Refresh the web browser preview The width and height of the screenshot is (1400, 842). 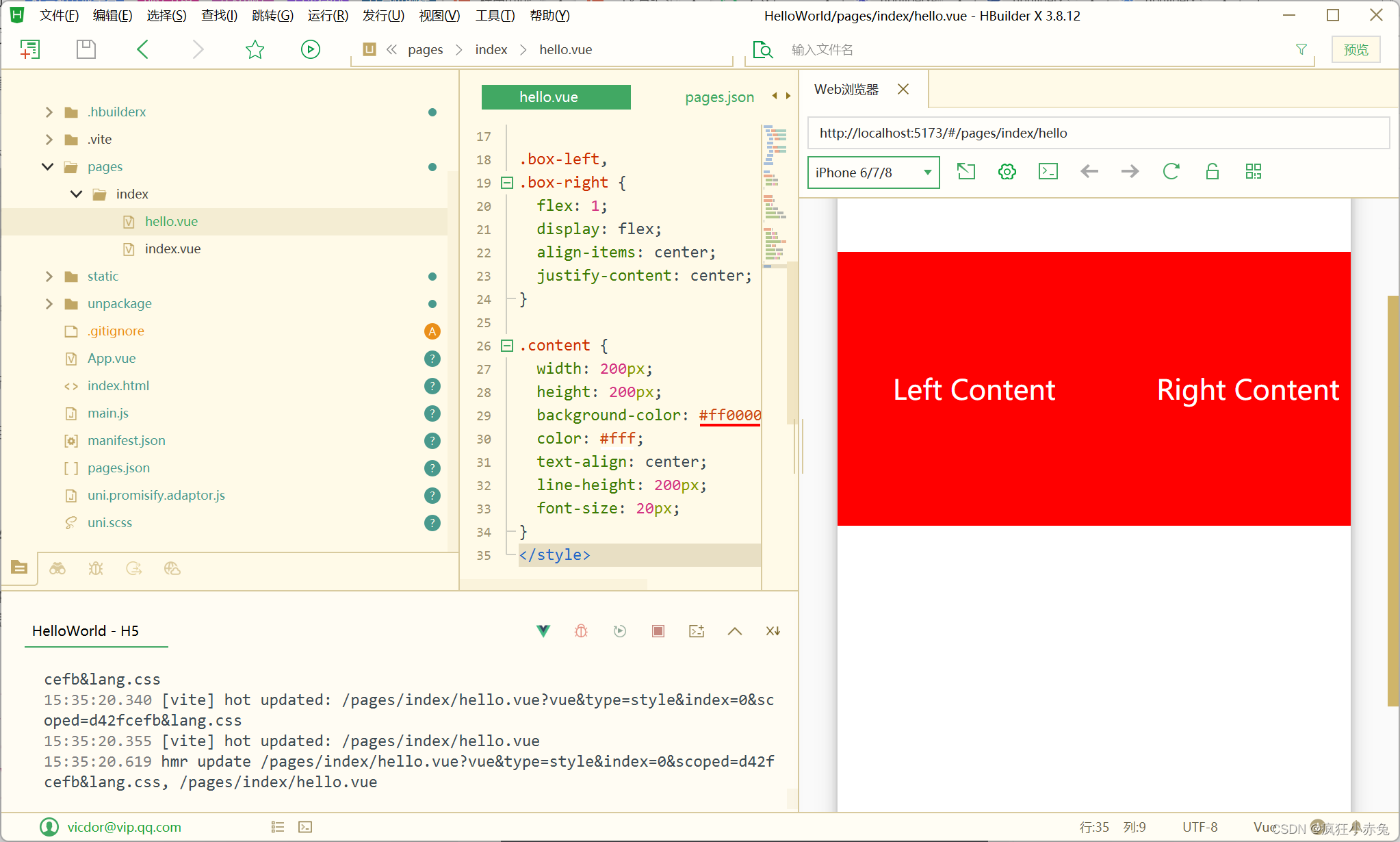pos(1171,171)
